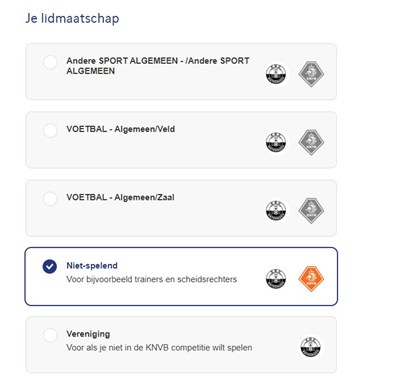The image size is (400, 388).
Task: Click the grey KNVB logo in the Algemeen/Veld card
Action: tap(311, 142)
